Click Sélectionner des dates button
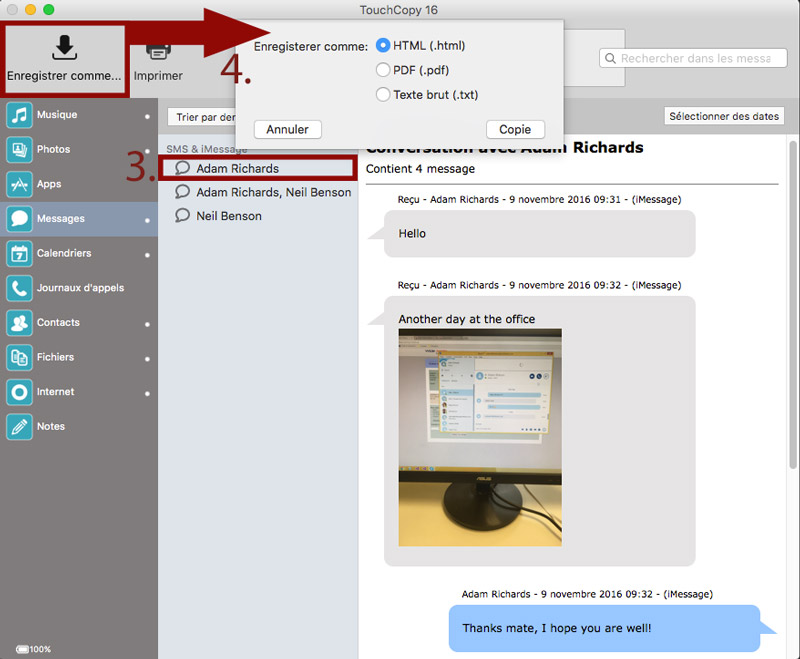The image size is (800, 659). pyautogui.click(x=724, y=116)
